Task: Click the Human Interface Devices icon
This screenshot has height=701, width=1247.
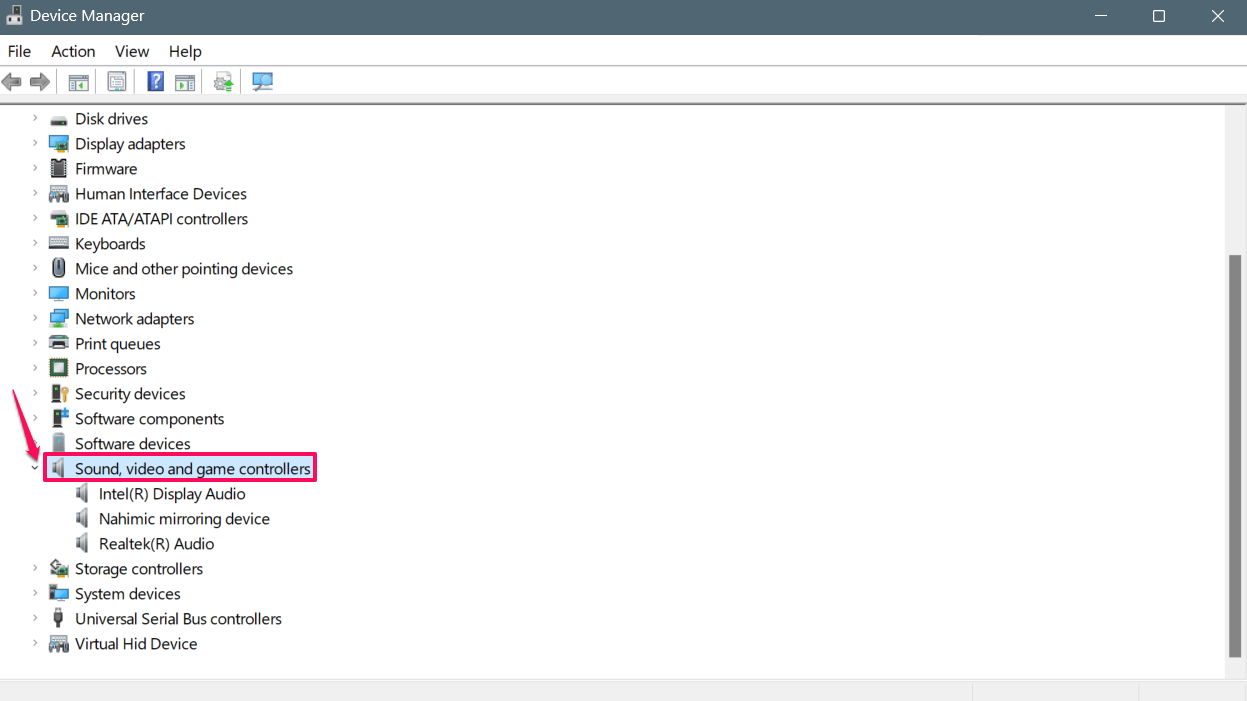Action: coord(59,194)
